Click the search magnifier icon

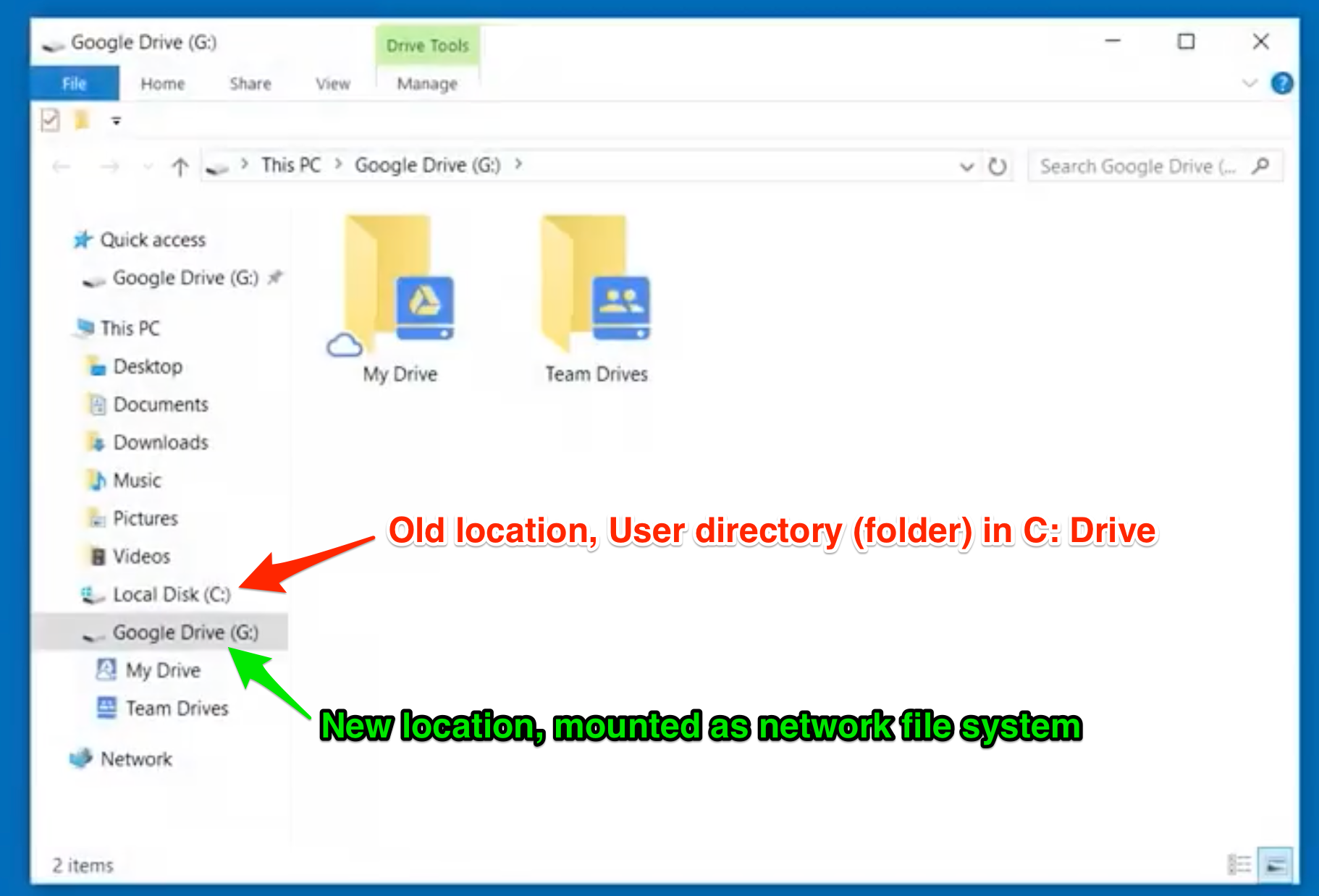click(1261, 166)
